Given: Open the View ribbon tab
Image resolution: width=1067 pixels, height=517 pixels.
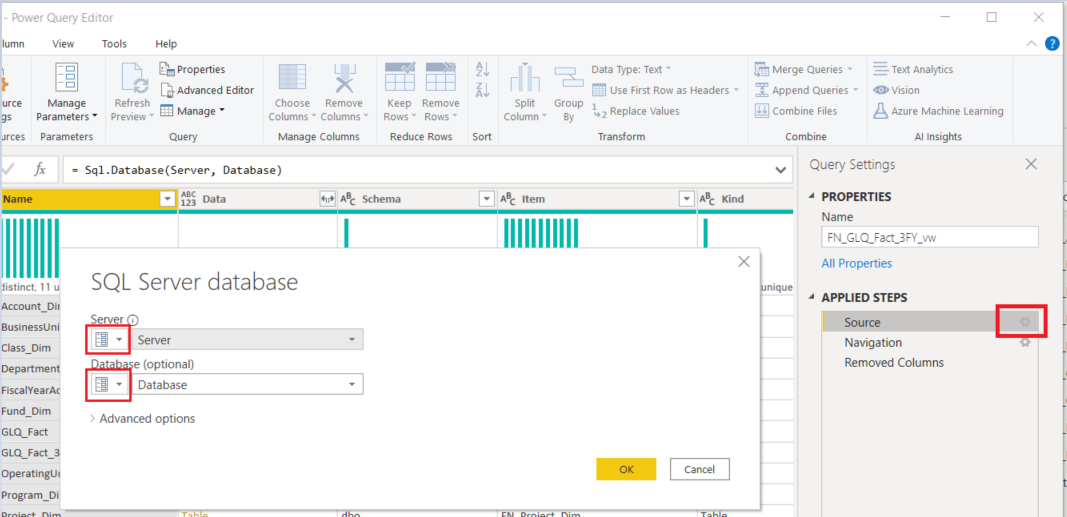Looking at the screenshot, I should click(x=63, y=44).
